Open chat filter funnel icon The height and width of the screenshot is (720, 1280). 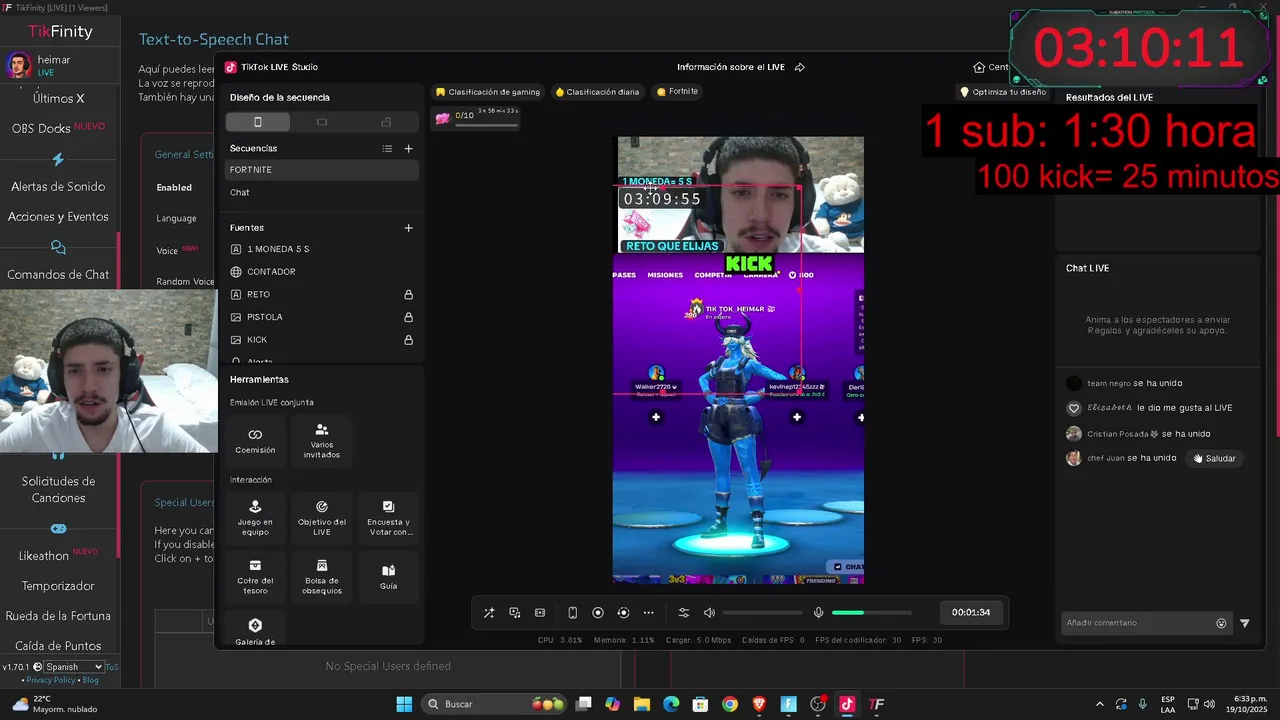pos(1245,623)
